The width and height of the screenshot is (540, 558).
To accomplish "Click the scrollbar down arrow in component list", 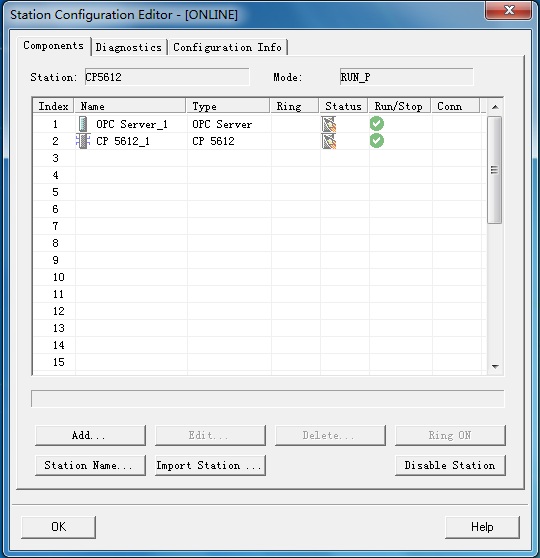I will tap(495, 366).
